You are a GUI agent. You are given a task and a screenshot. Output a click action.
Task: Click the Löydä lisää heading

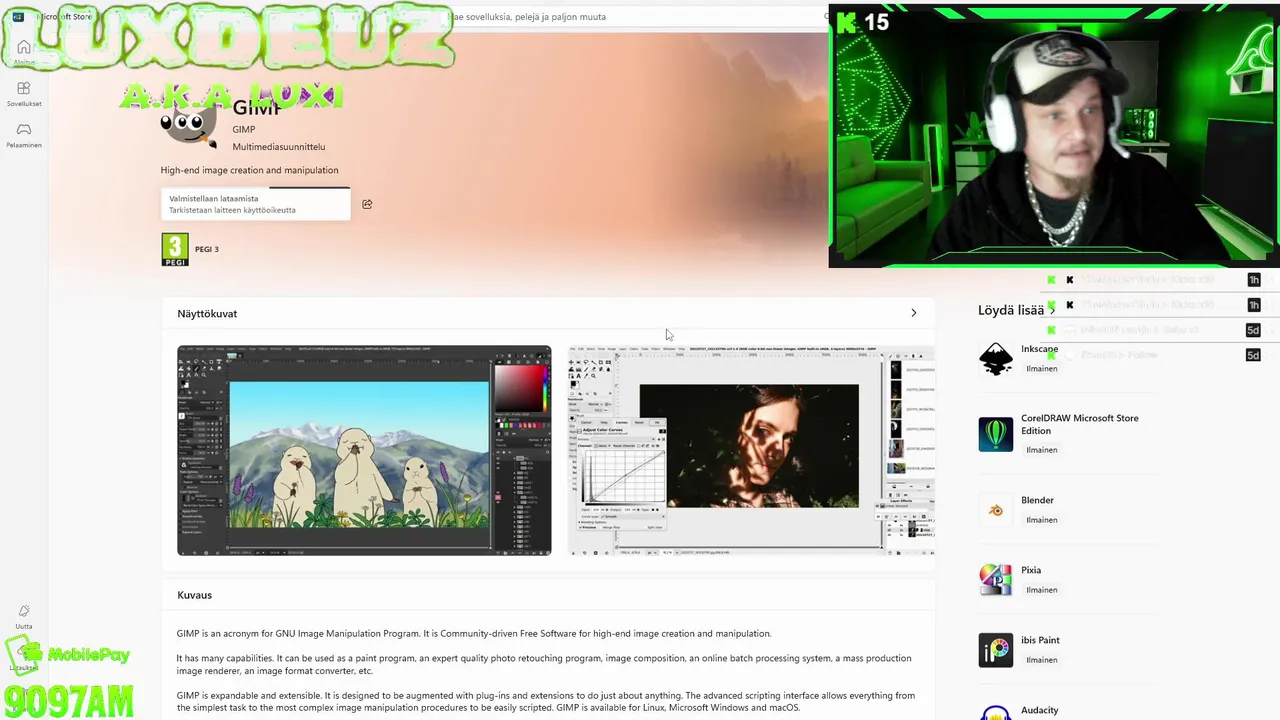pos(1010,311)
